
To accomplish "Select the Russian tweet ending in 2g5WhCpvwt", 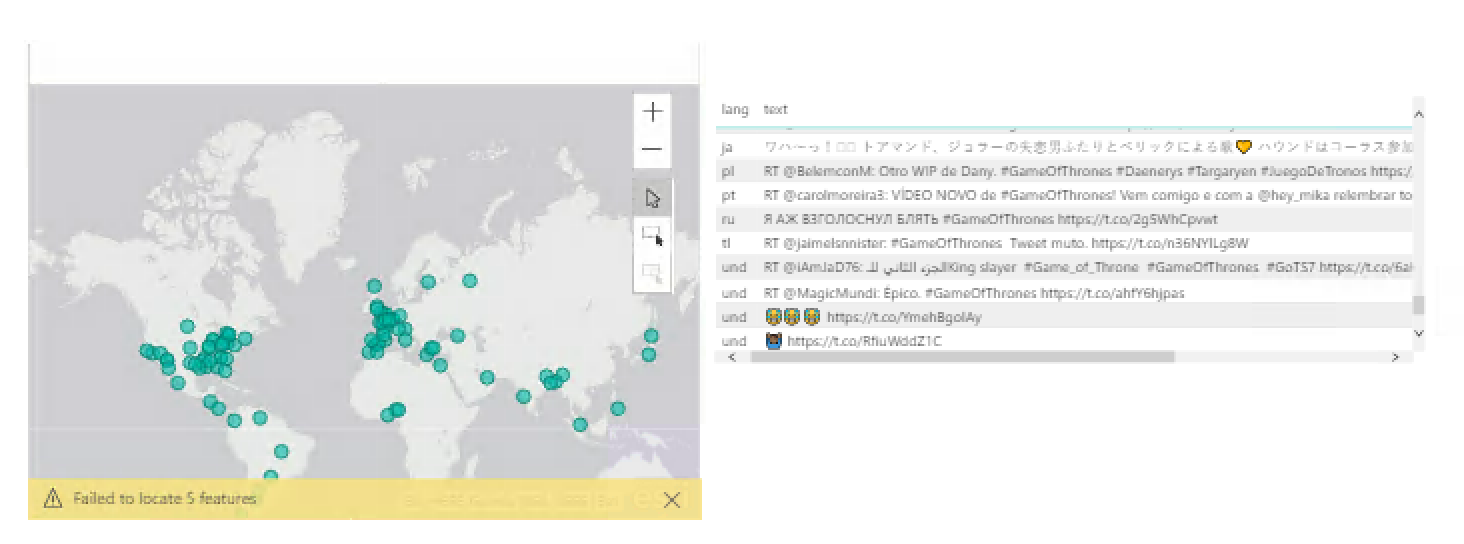I will (x=990, y=219).
